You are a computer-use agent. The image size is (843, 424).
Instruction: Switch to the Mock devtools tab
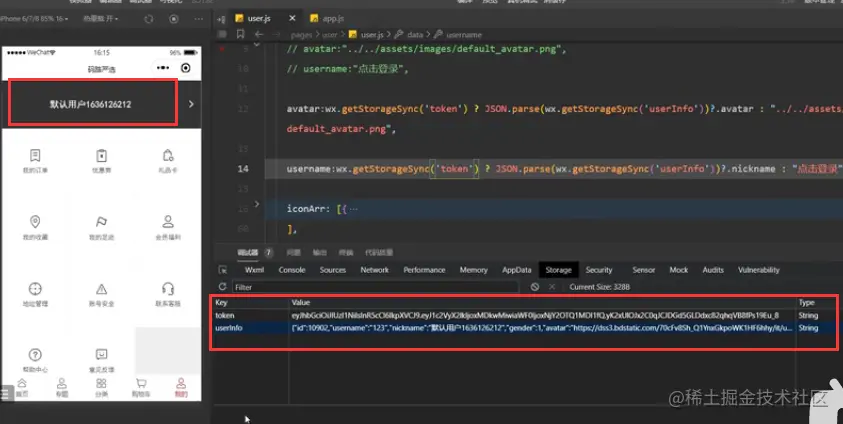pos(678,270)
